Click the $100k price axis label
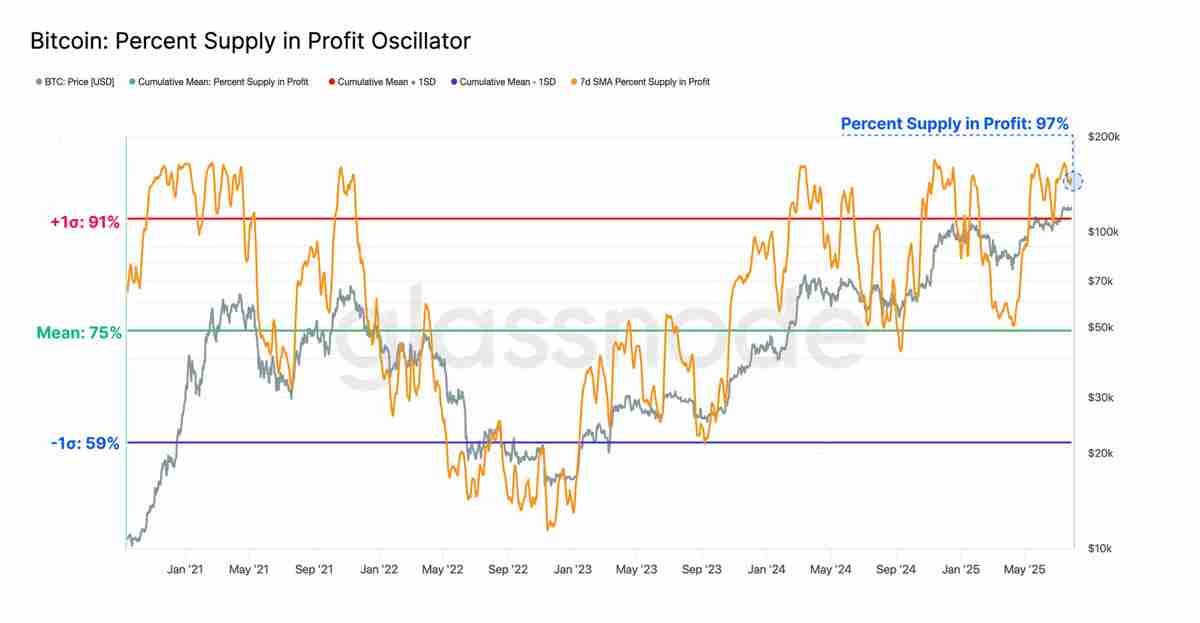This screenshot has height=623, width=1200. [x=1103, y=232]
